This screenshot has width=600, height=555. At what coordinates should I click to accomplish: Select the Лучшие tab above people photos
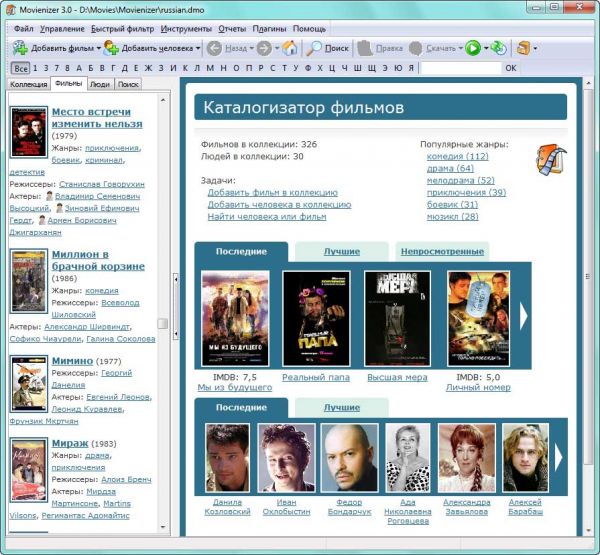pos(342,408)
